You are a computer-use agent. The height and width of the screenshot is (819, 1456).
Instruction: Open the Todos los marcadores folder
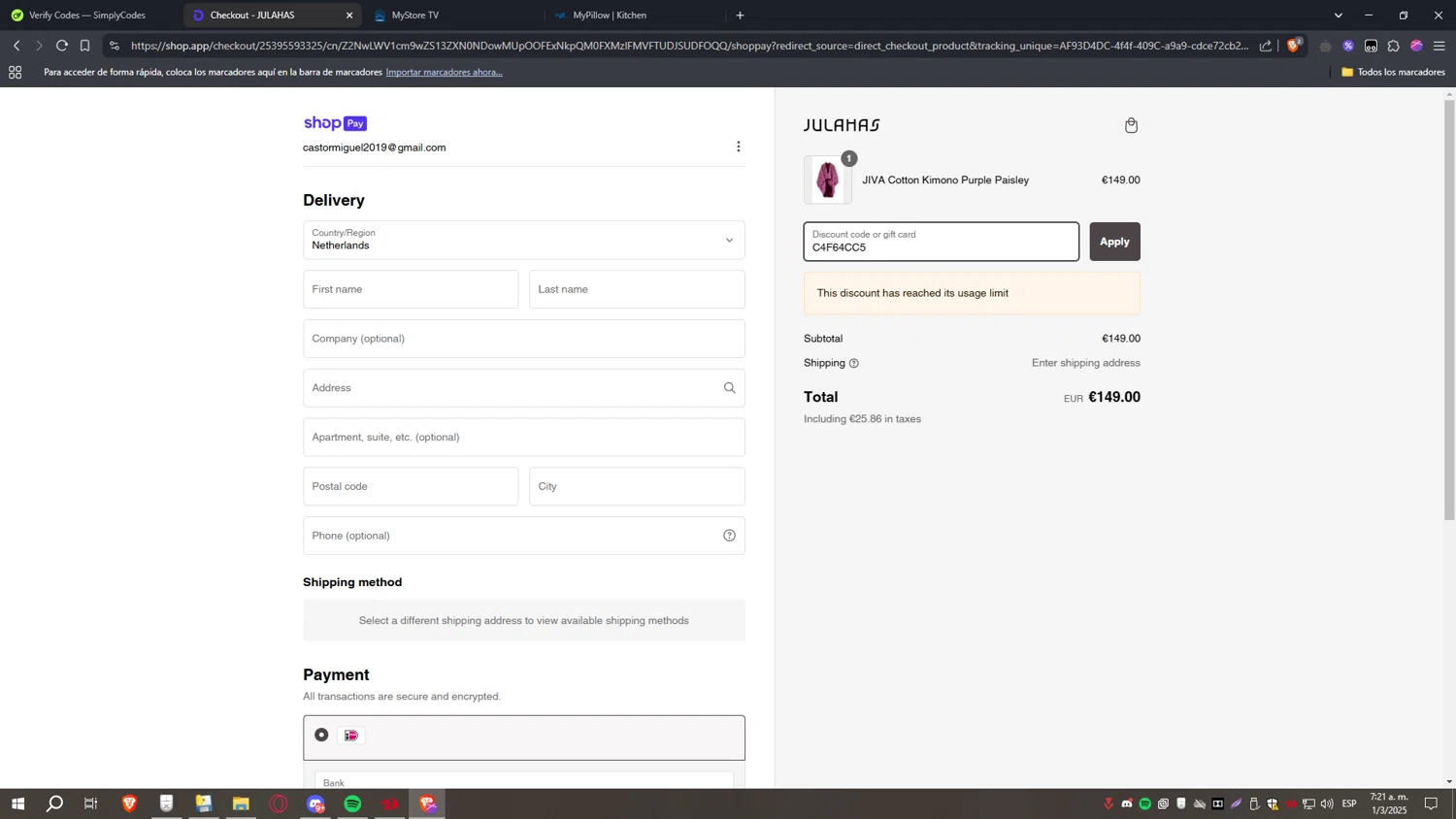click(x=1393, y=72)
